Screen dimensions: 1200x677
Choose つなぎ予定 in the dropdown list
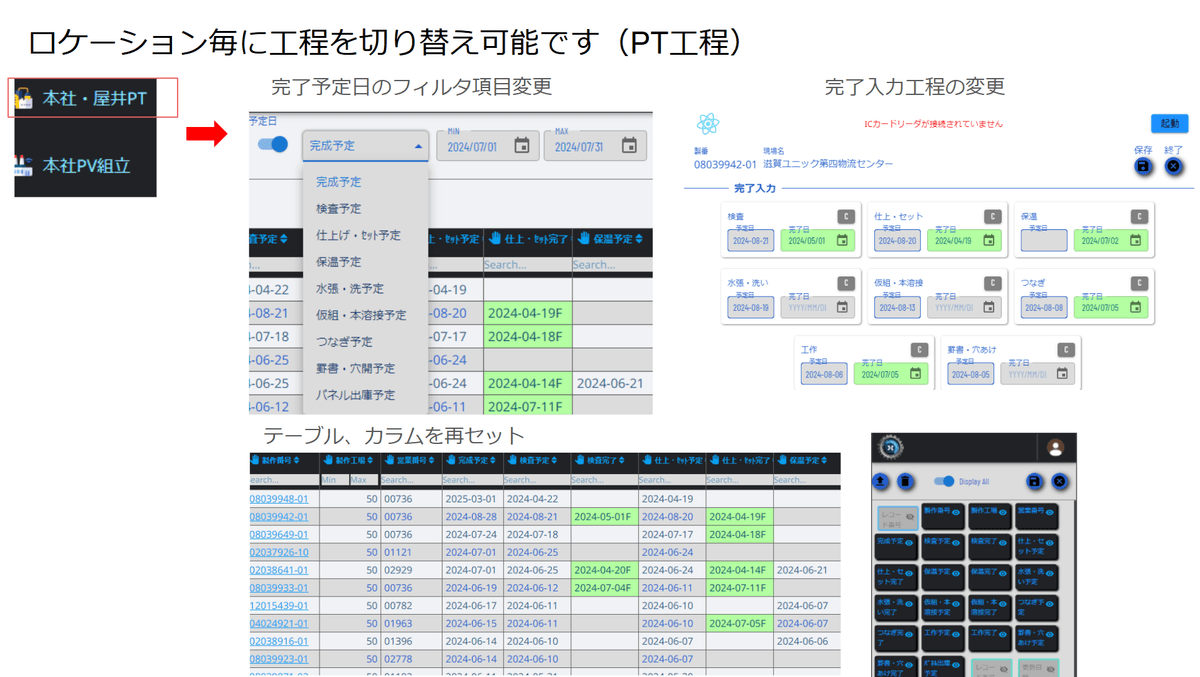tap(344, 342)
